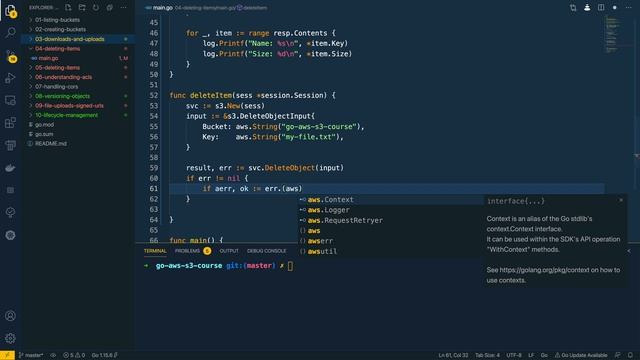Open the Manage gear menu
The width and height of the screenshot is (640, 360).
[x=10, y=338]
